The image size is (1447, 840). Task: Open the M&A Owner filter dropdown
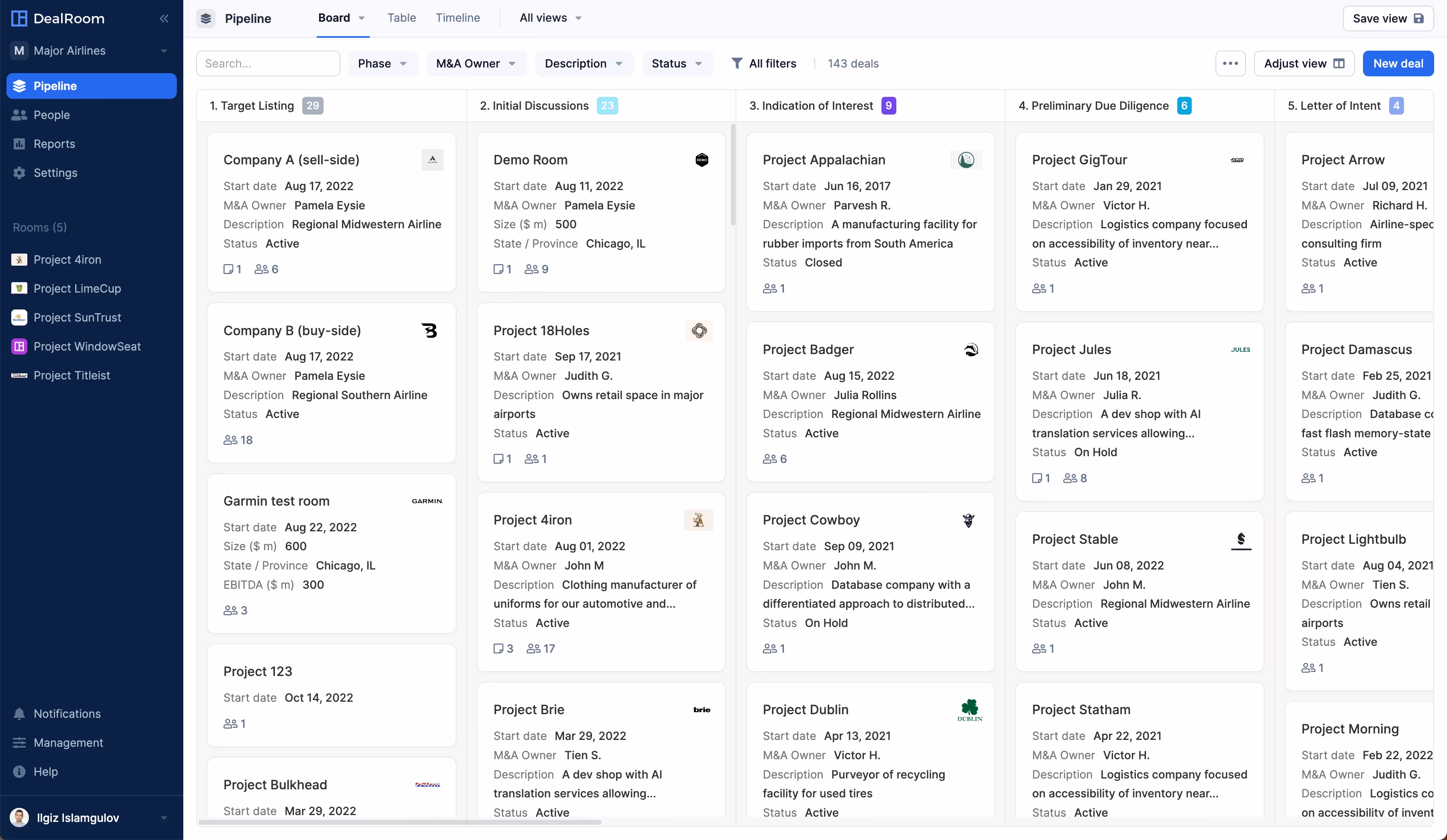476,63
